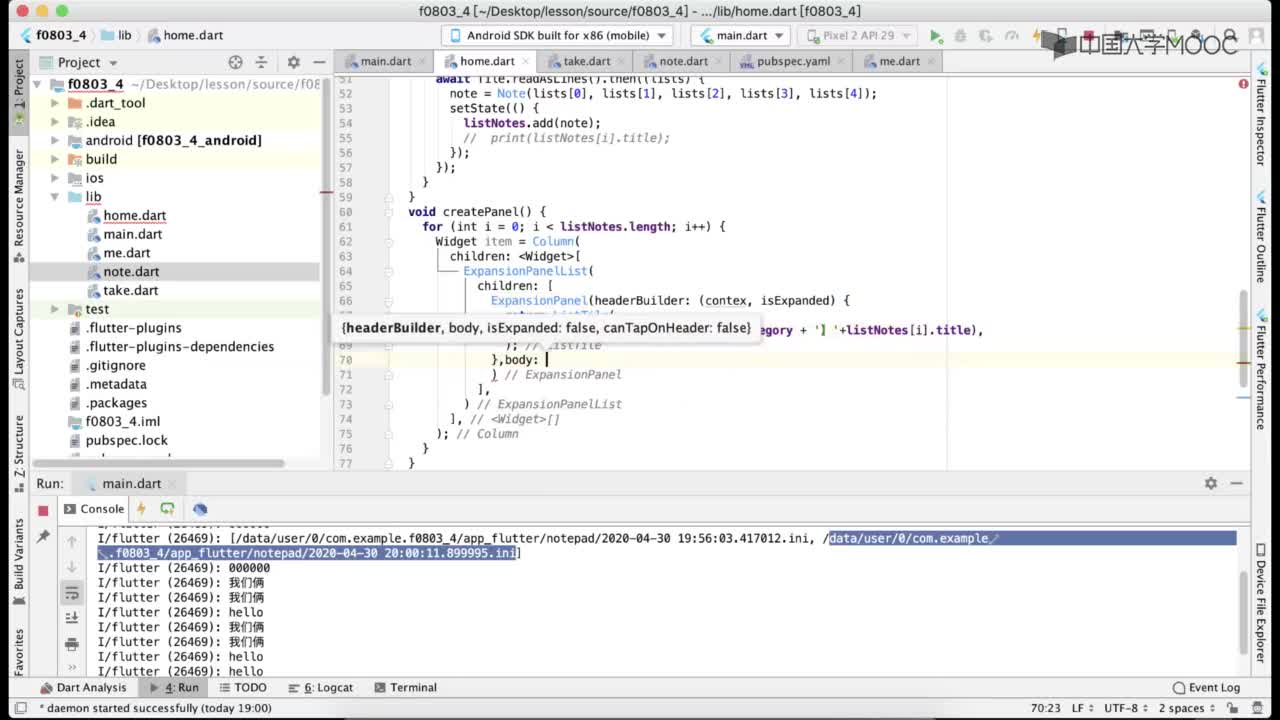Open Build Variants side panel
The width and height of the screenshot is (1280, 720).
click(19, 562)
